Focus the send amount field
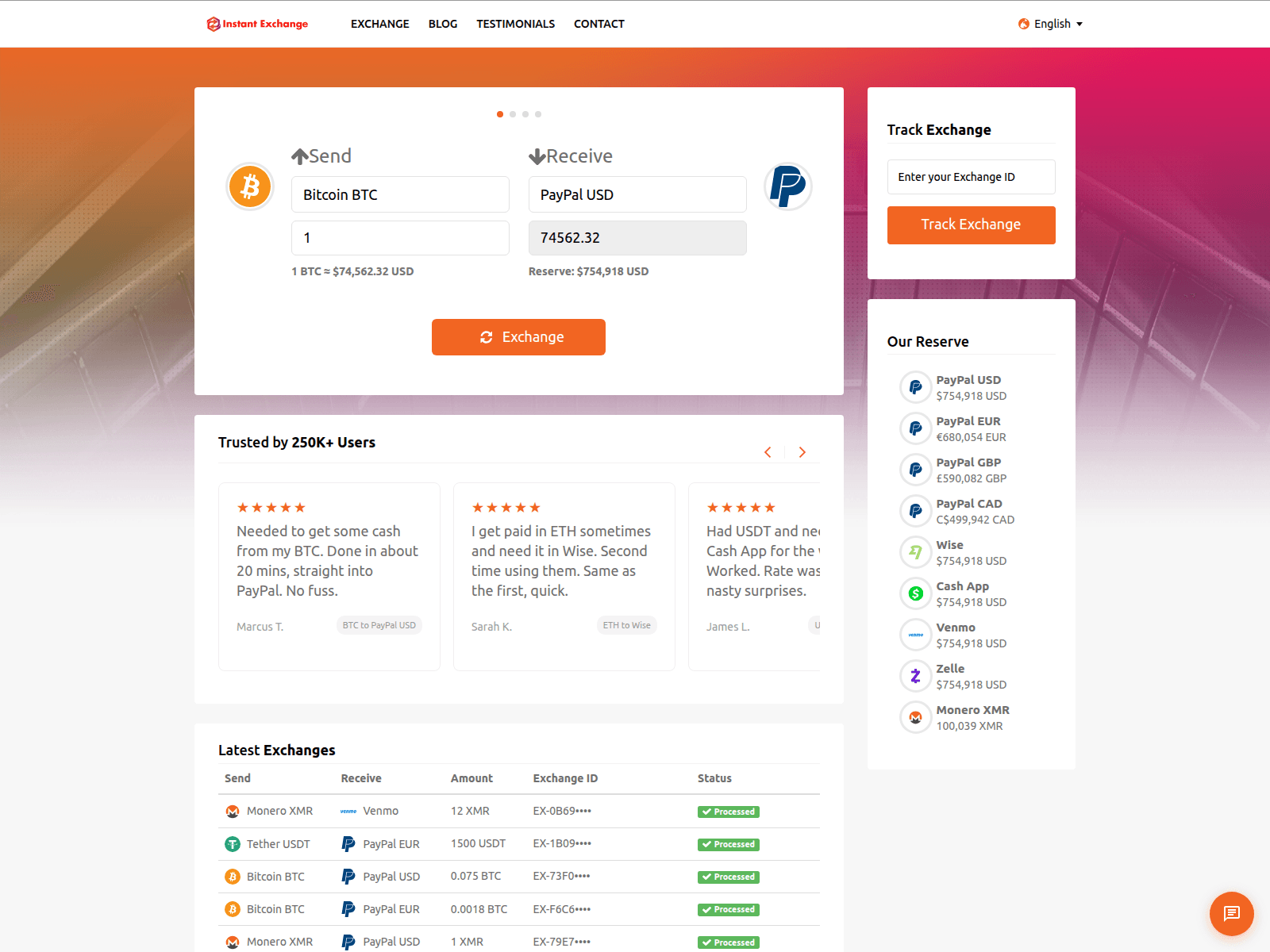This screenshot has height=952, width=1270. coord(400,238)
